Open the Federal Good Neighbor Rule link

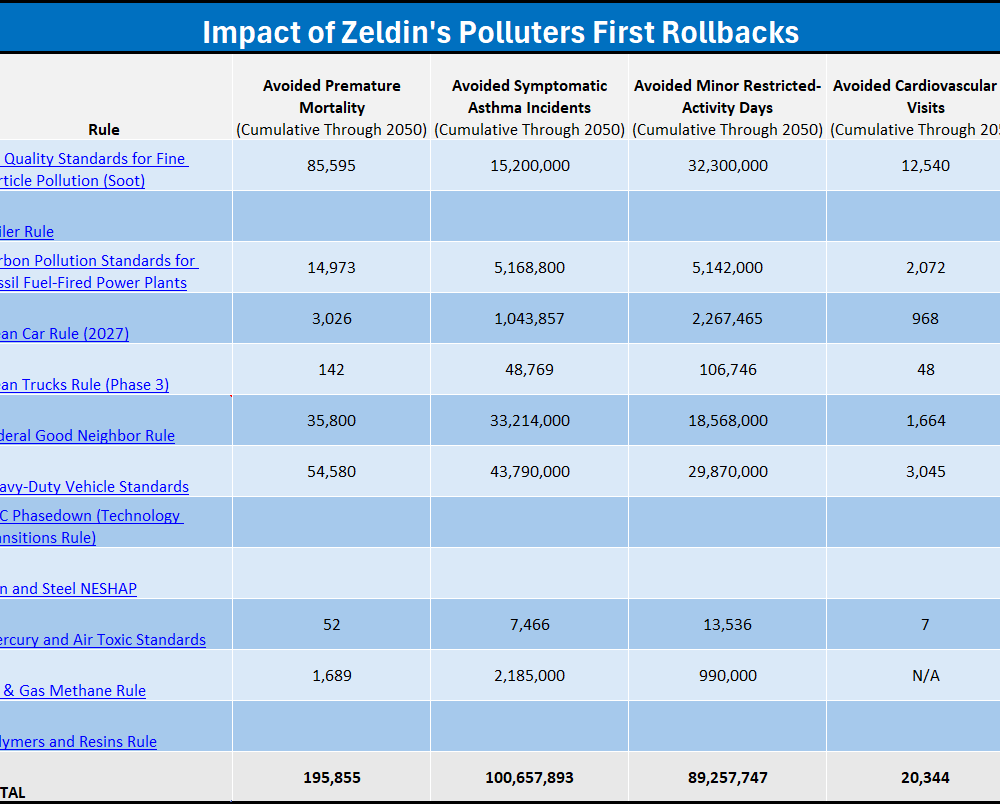[87, 435]
